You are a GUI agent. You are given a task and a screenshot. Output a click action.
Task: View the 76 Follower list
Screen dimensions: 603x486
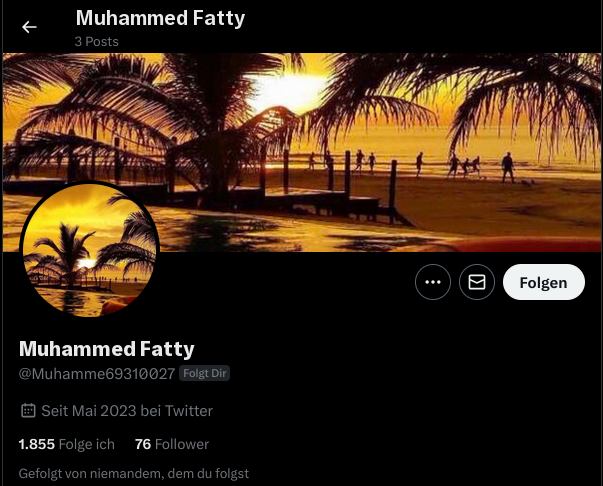(172, 444)
